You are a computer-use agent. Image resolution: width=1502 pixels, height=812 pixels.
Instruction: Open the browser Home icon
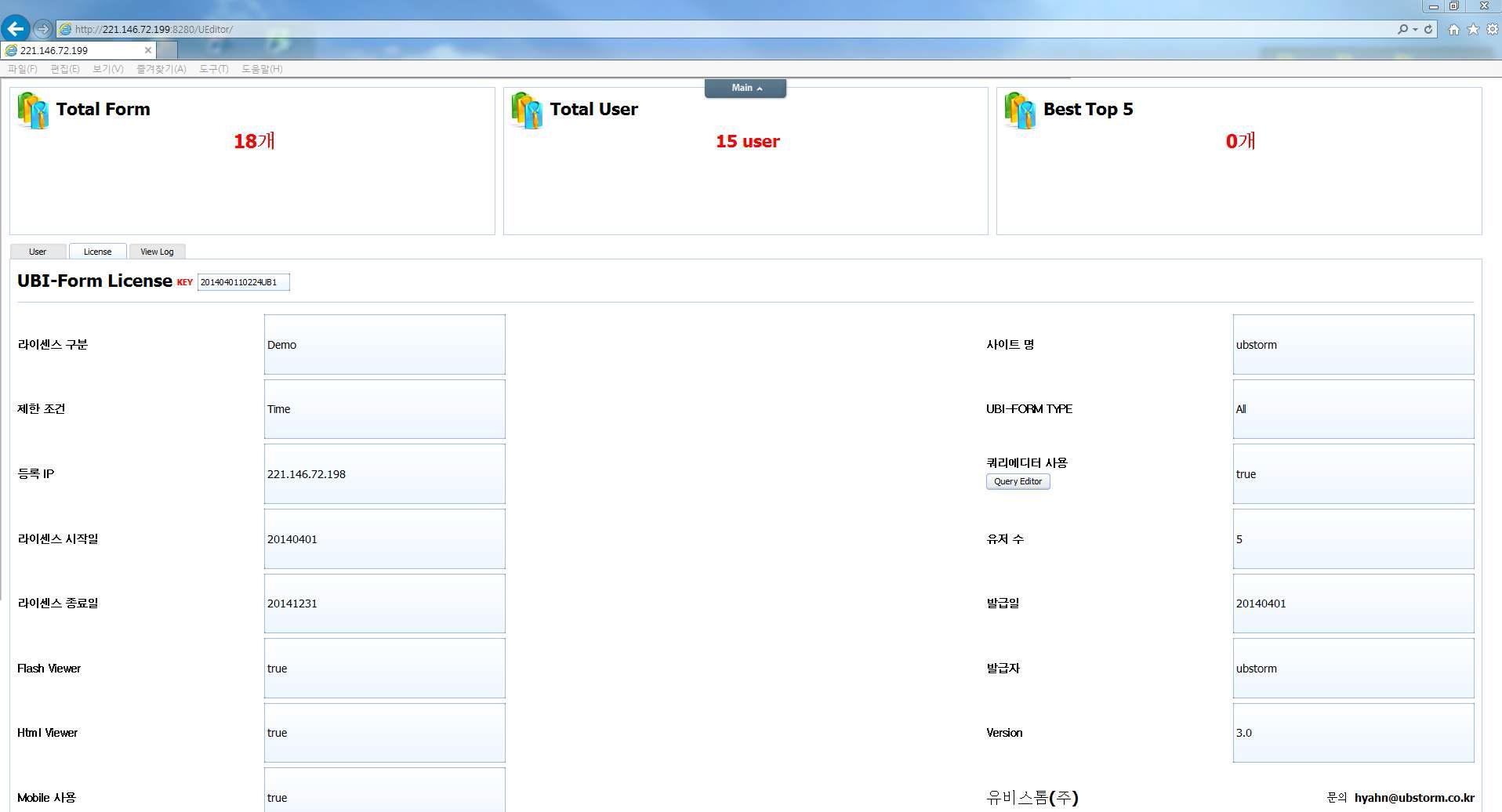(x=1454, y=29)
